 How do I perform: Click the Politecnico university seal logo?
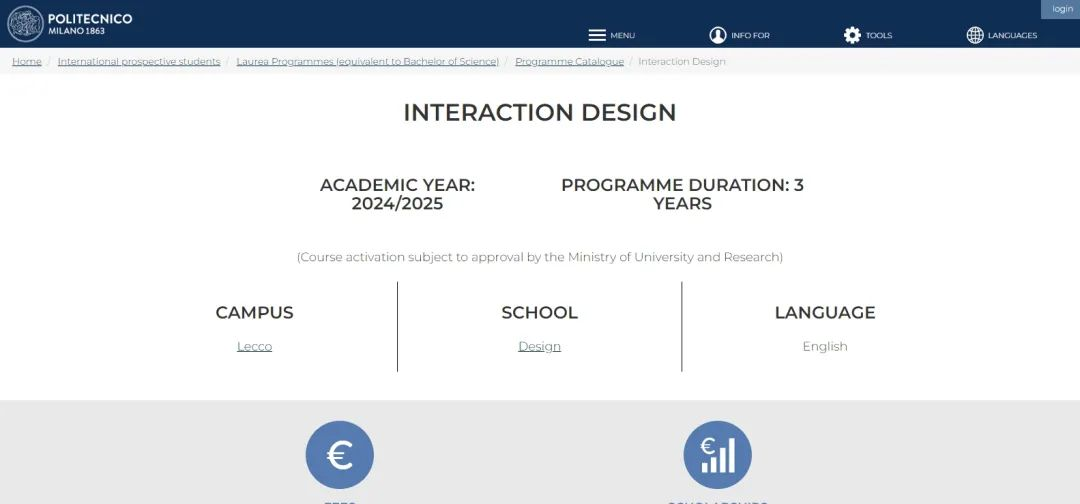tap(25, 24)
